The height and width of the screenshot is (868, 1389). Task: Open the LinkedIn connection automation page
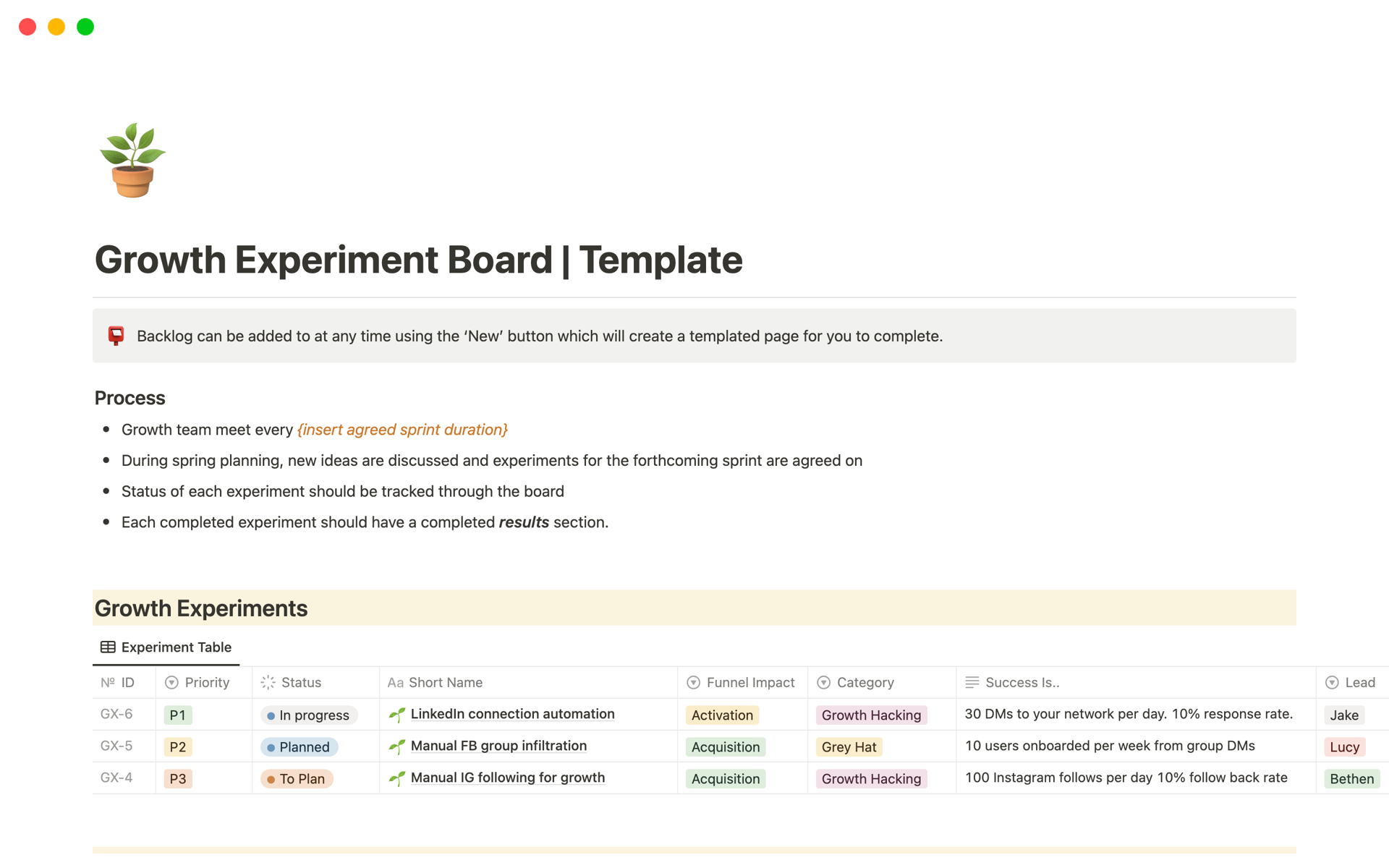pos(512,714)
